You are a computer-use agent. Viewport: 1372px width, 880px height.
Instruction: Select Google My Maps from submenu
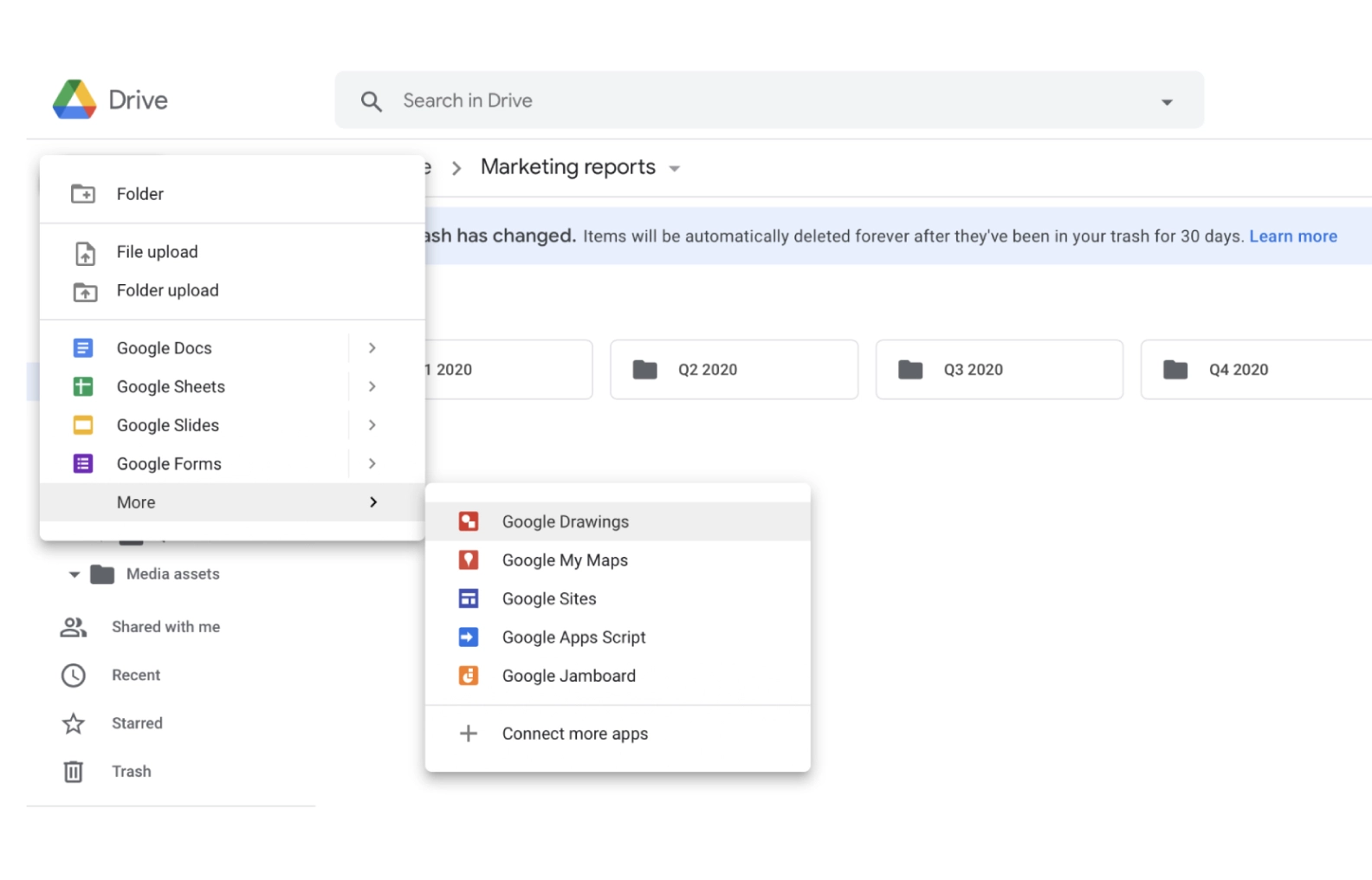coord(618,560)
